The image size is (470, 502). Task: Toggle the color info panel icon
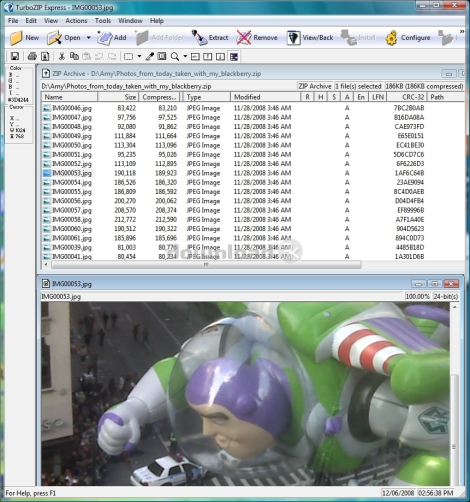(234, 57)
